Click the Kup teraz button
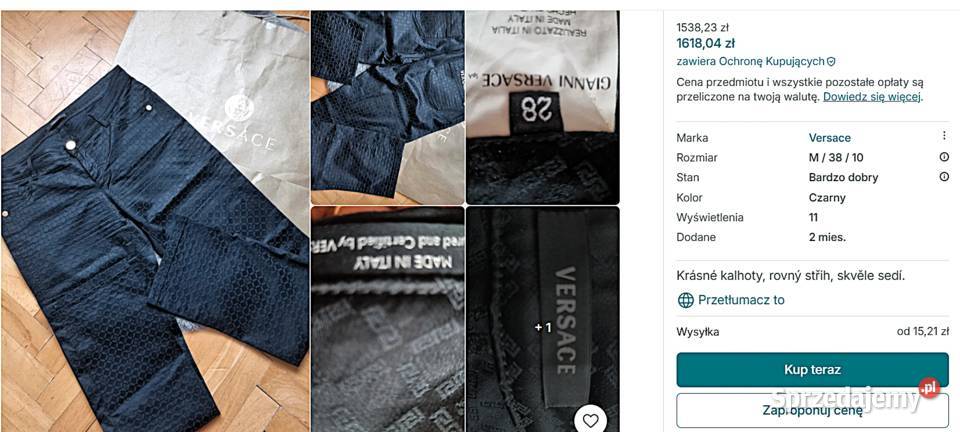The image size is (960, 432). coord(812,370)
